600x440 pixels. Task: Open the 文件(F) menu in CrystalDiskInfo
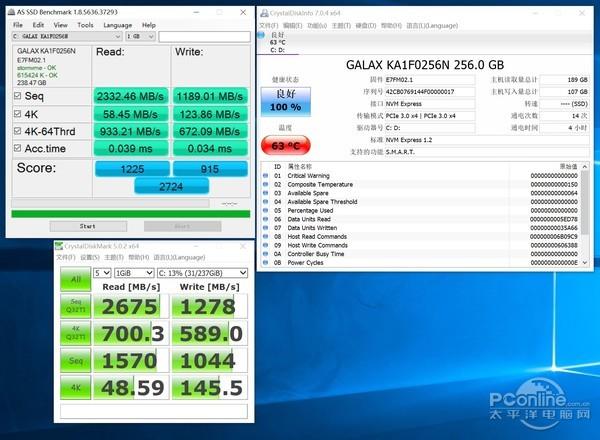(268, 25)
